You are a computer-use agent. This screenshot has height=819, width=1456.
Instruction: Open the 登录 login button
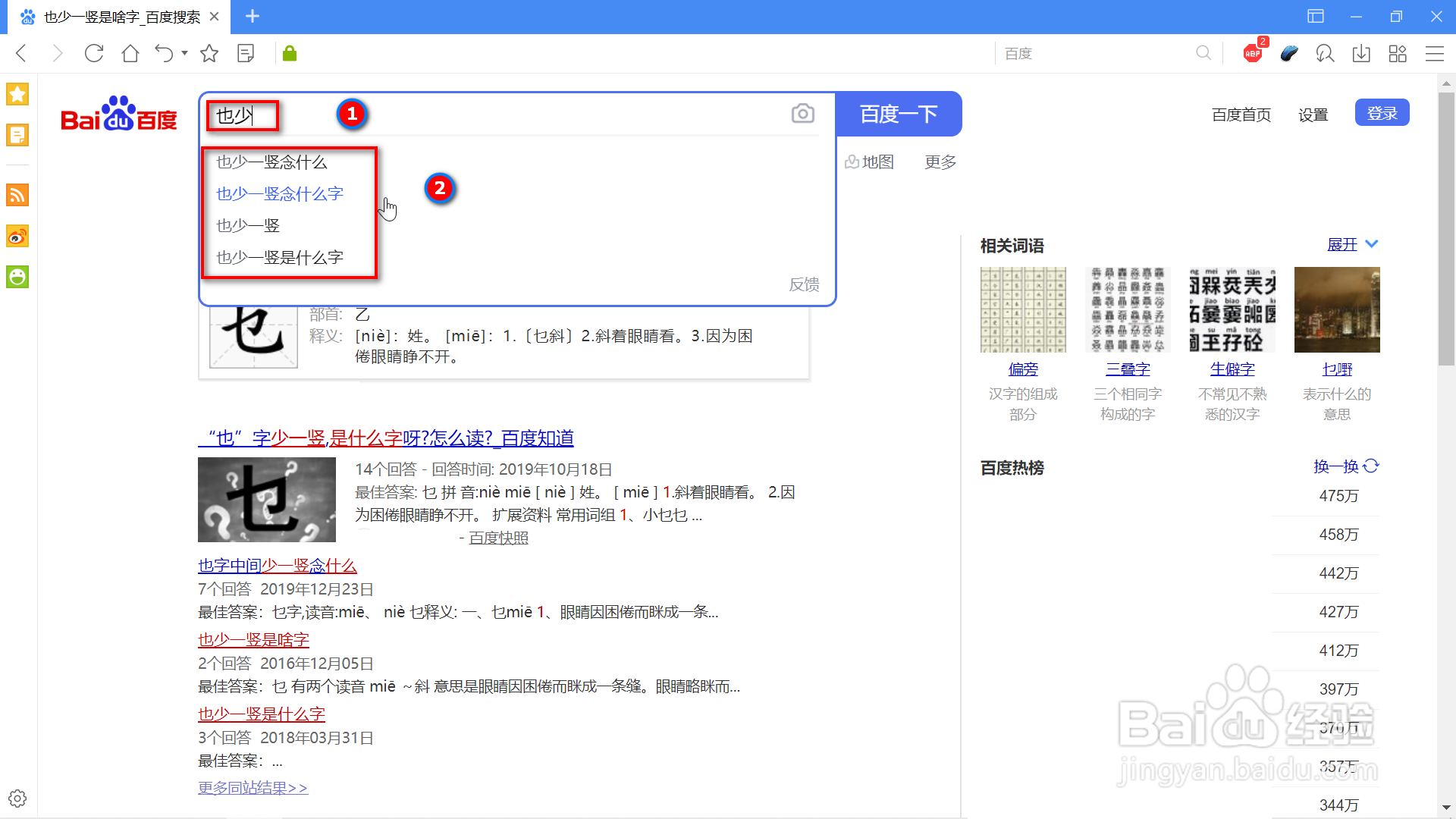(x=1381, y=112)
